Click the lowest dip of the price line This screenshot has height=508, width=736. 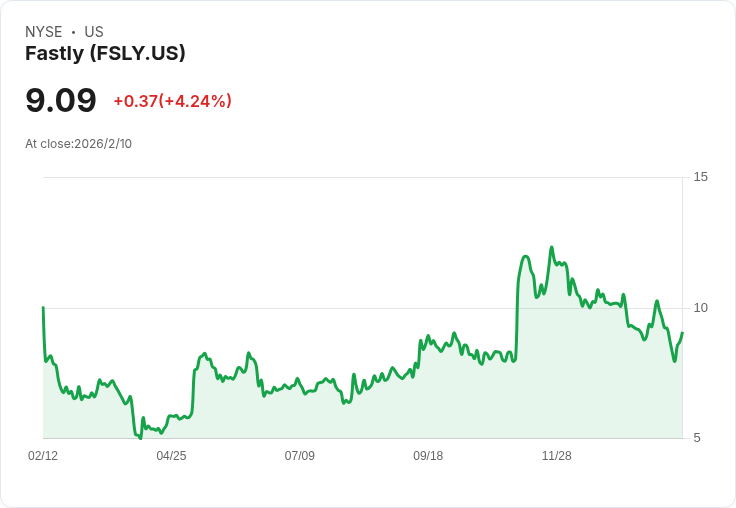coord(140,437)
